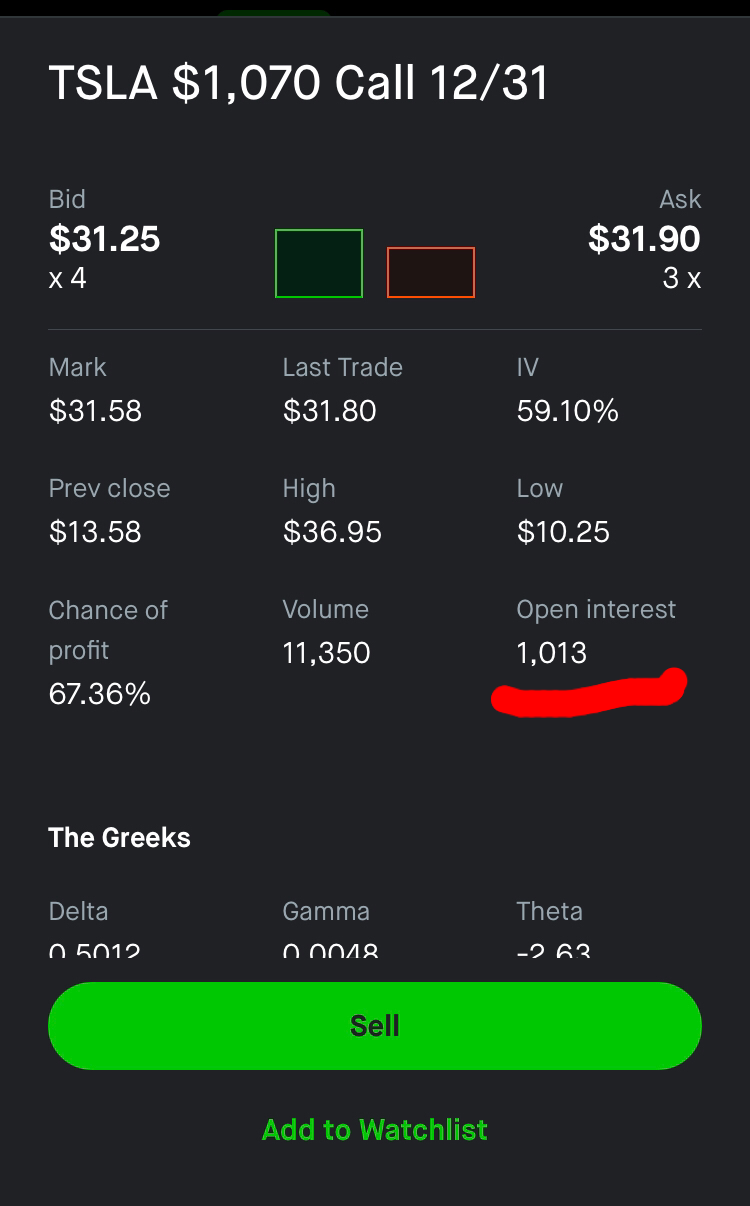This screenshot has width=750, height=1206.
Task: Select the orange-outlined ask box
Action: click(431, 272)
